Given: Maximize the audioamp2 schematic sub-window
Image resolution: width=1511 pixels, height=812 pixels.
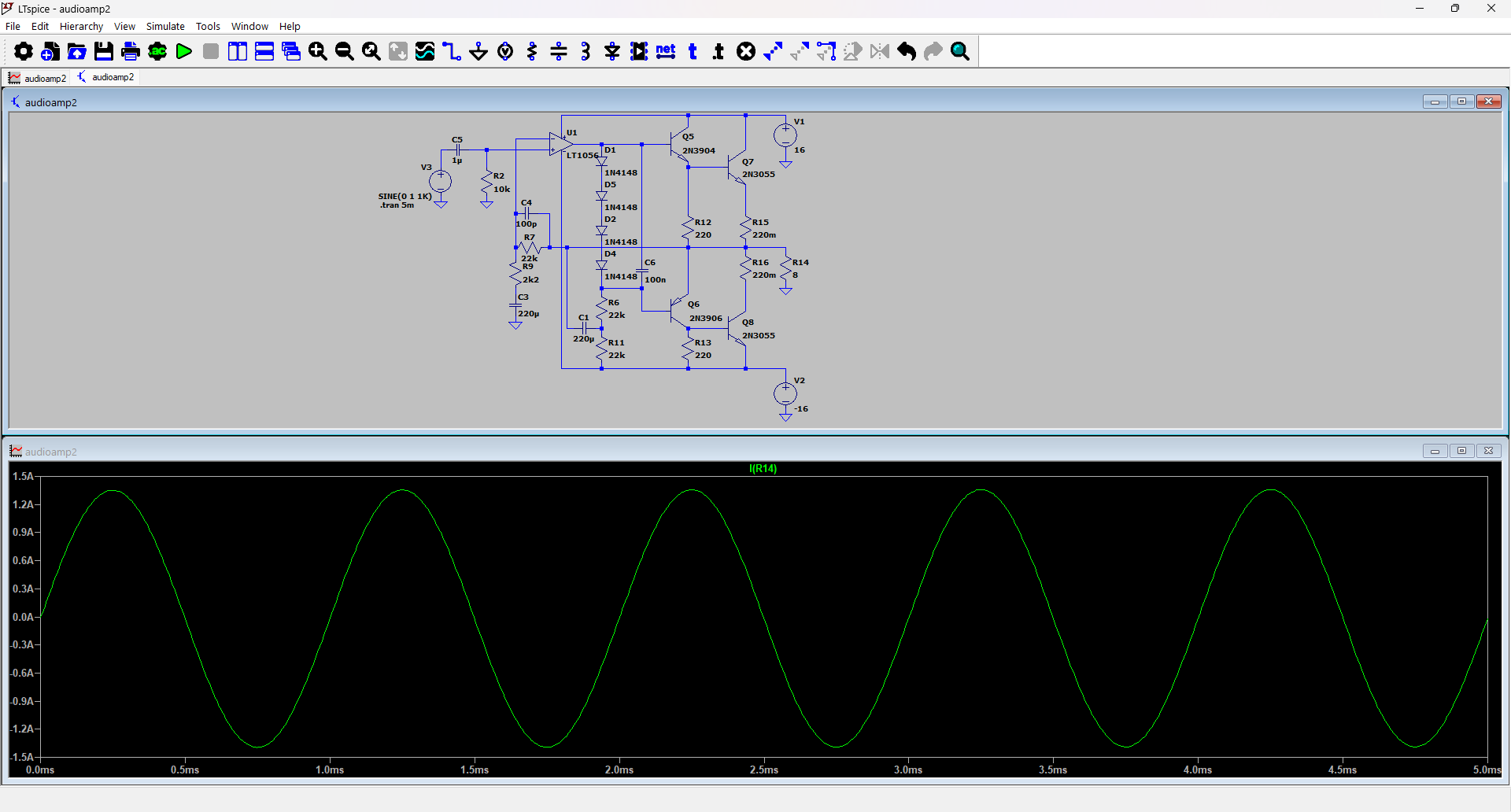Looking at the screenshot, I should [1461, 101].
